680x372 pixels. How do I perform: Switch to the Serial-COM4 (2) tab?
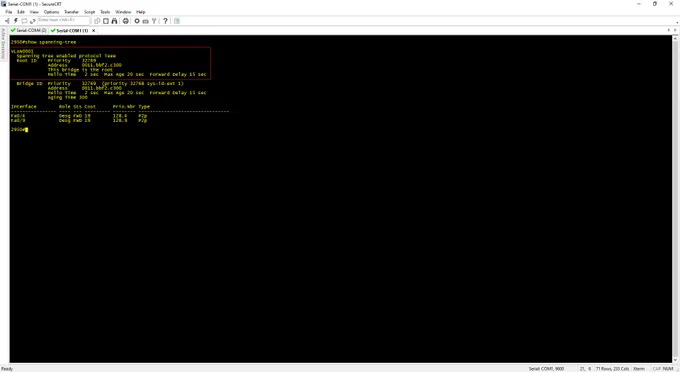tap(29, 30)
